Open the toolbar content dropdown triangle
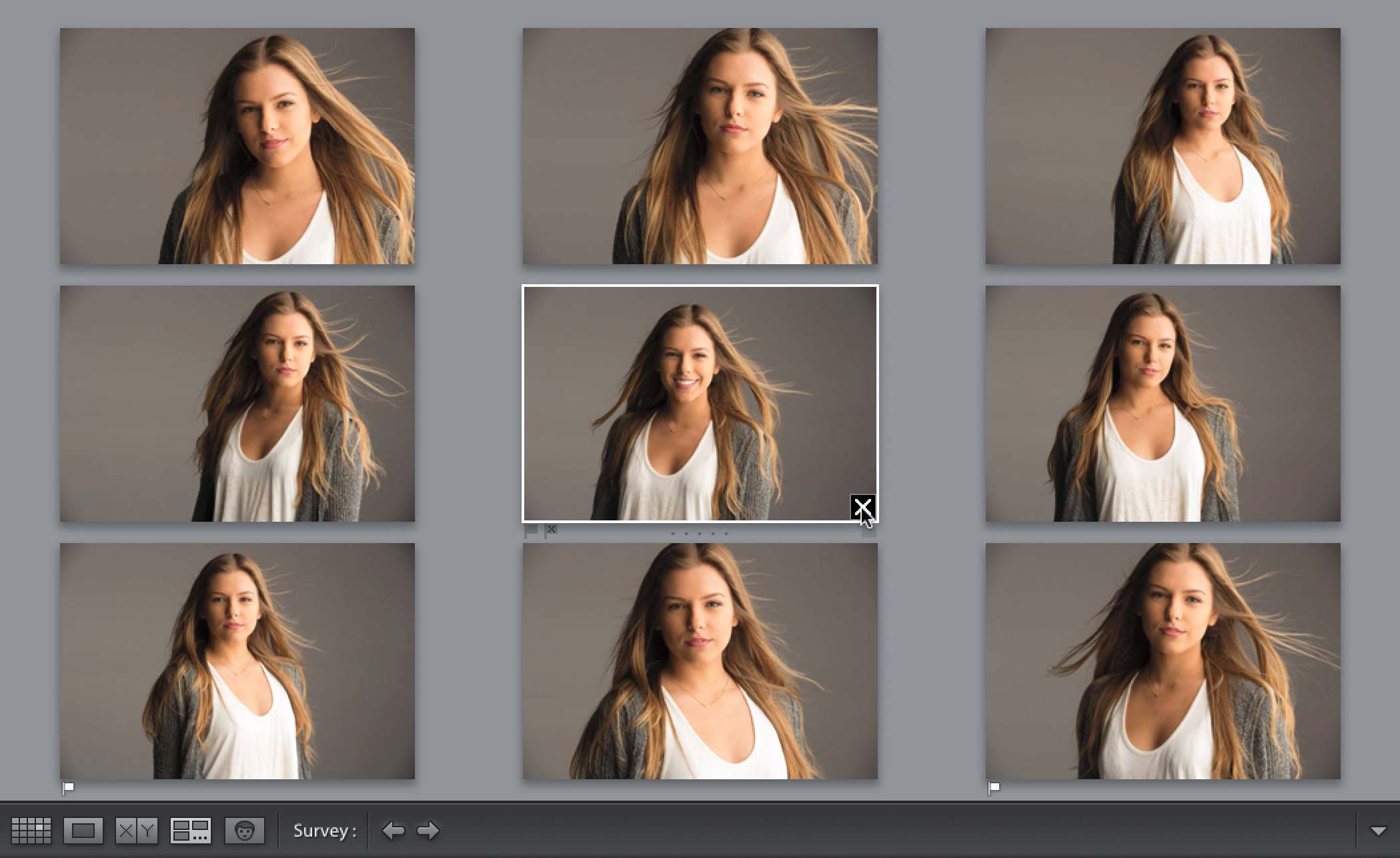This screenshot has width=1400, height=858. click(x=1378, y=831)
